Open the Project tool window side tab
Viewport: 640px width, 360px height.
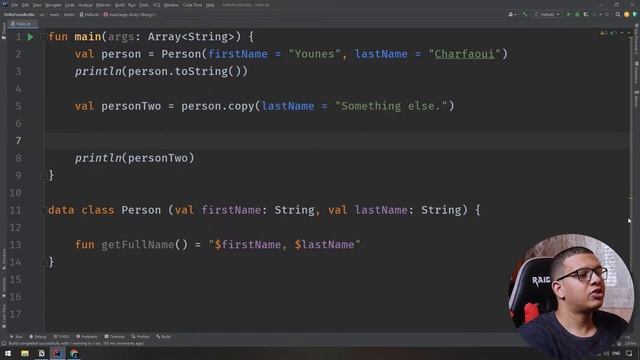(4, 31)
